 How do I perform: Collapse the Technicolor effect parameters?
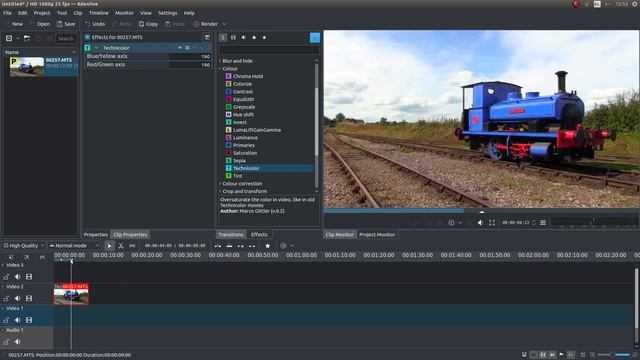pyautogui.click(x=96, y=48)
